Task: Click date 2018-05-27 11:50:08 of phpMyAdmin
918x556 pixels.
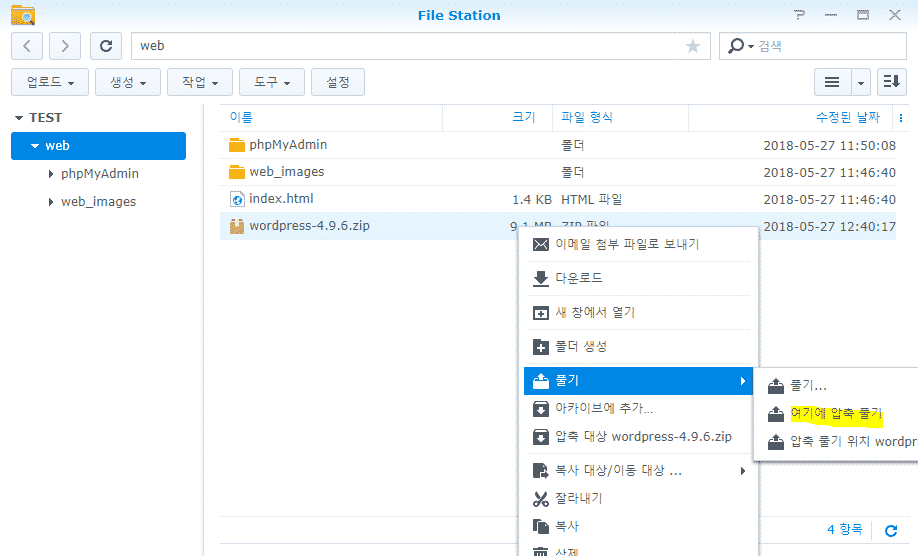Action: 829,146
